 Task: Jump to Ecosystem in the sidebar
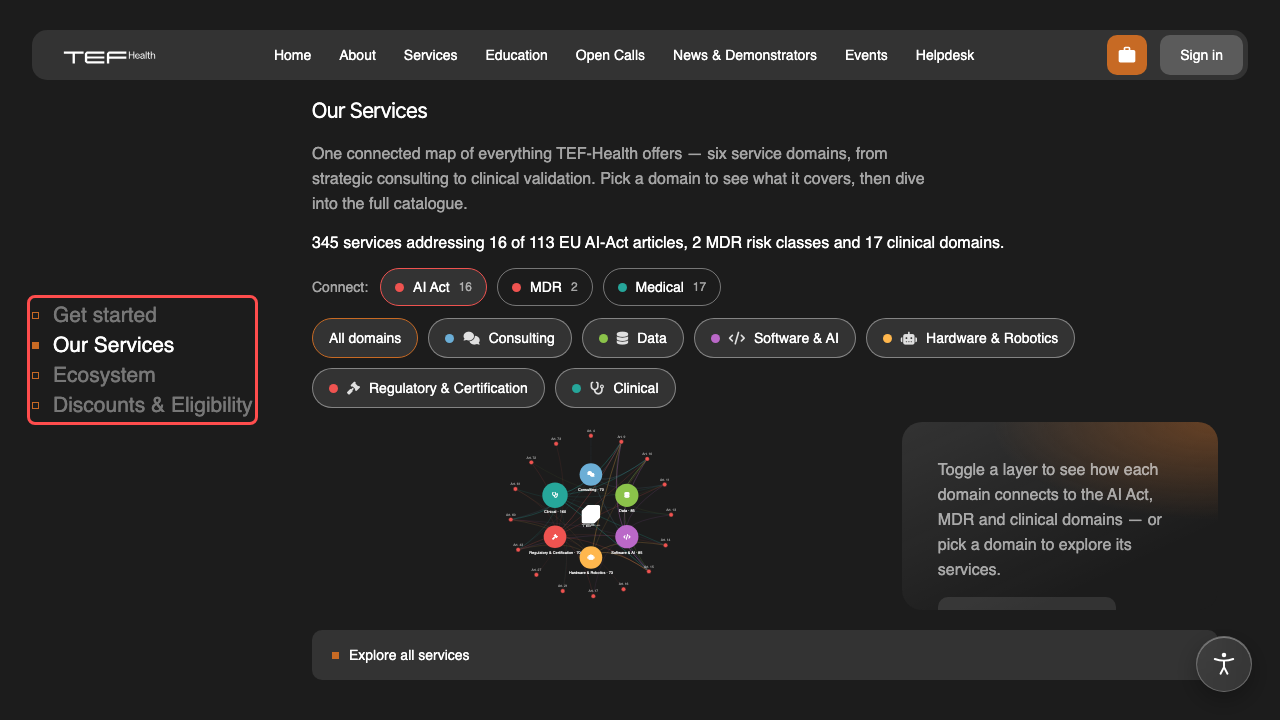(104, 375)
